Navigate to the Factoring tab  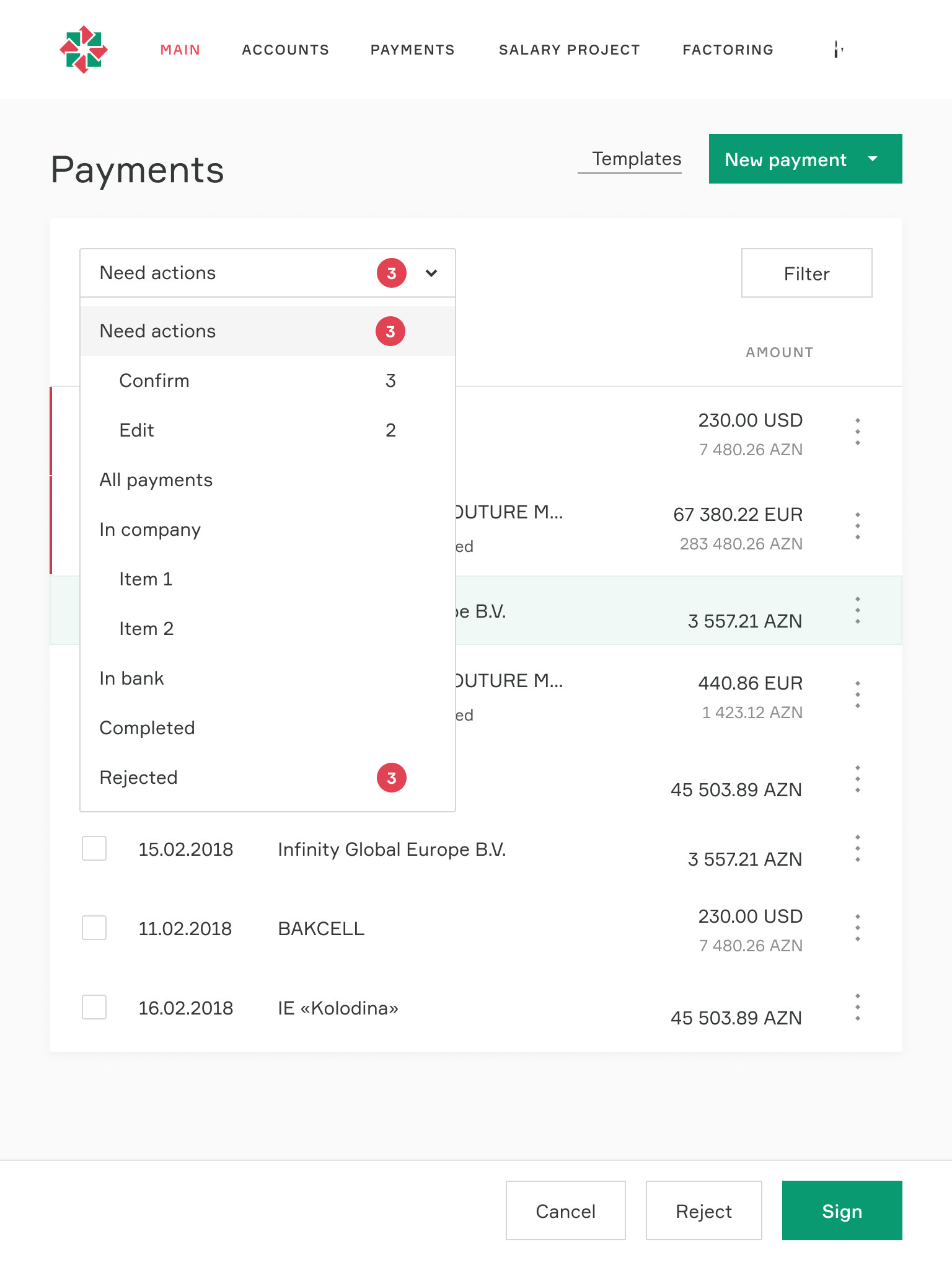pyautogui.click(x=728, y=50)
